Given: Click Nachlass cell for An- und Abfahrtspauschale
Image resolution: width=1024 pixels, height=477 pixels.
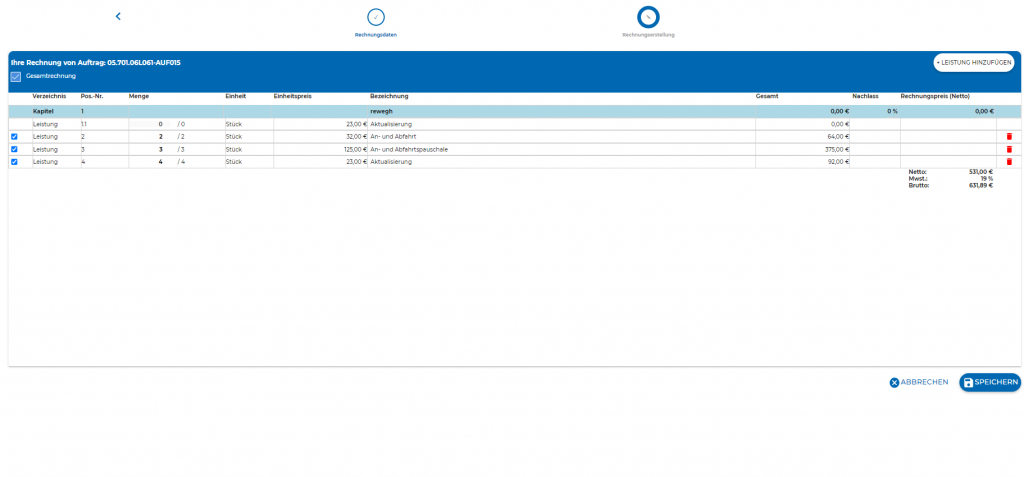Looking at the screenshot, I should click(x=873, y=149).
